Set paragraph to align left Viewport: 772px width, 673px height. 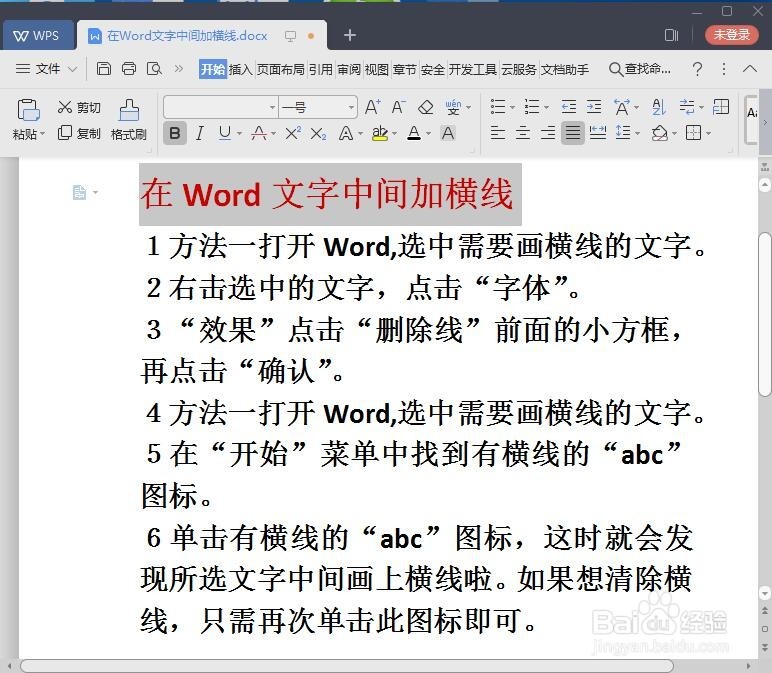(x=498, y=132)
